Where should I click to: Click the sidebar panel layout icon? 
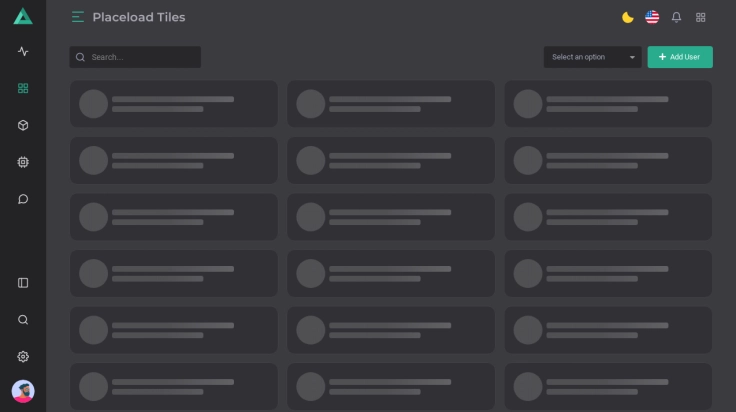point(23,283)
